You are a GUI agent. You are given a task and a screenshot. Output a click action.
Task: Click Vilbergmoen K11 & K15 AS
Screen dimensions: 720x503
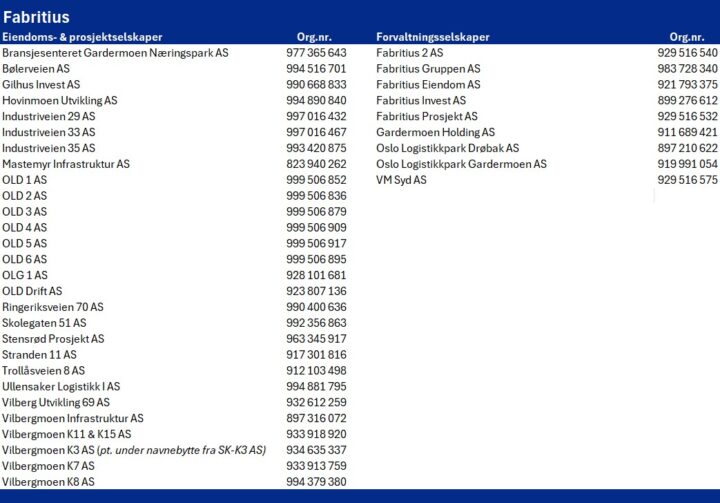pyautogui.click(x=67, y=434)
